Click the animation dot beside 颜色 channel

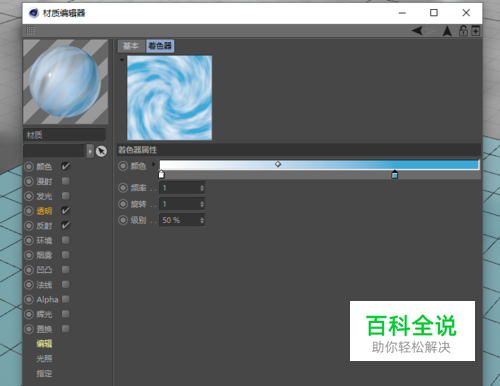[29, 167]
